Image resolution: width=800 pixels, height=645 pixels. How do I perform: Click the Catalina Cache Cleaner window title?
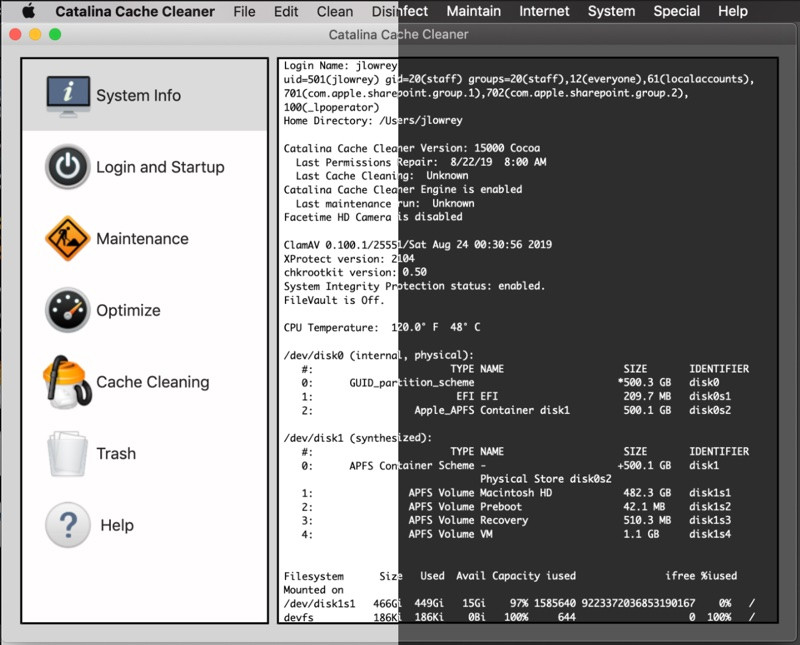pos(398,34)
